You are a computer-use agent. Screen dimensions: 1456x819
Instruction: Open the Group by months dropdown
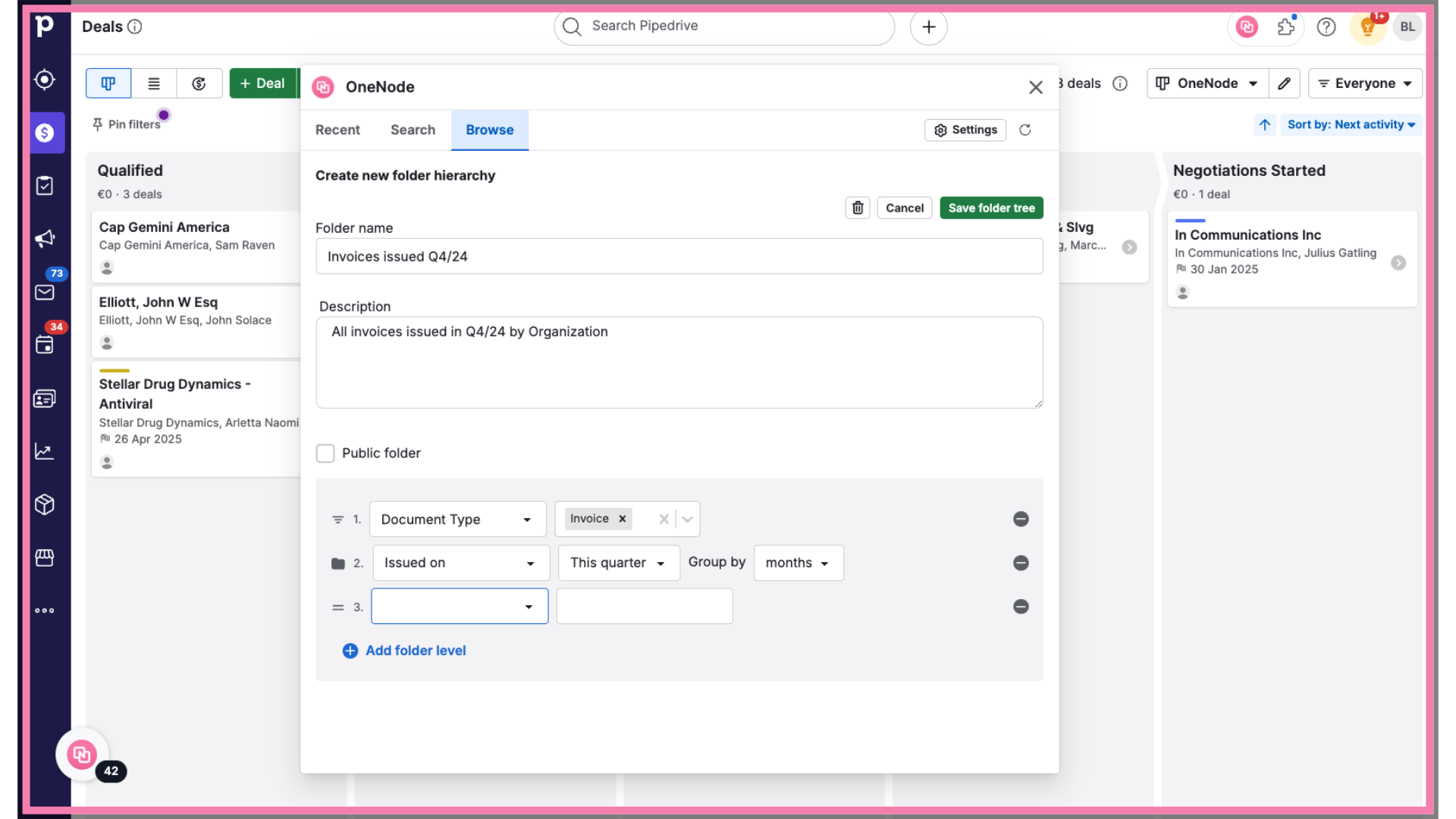(799, 563)
